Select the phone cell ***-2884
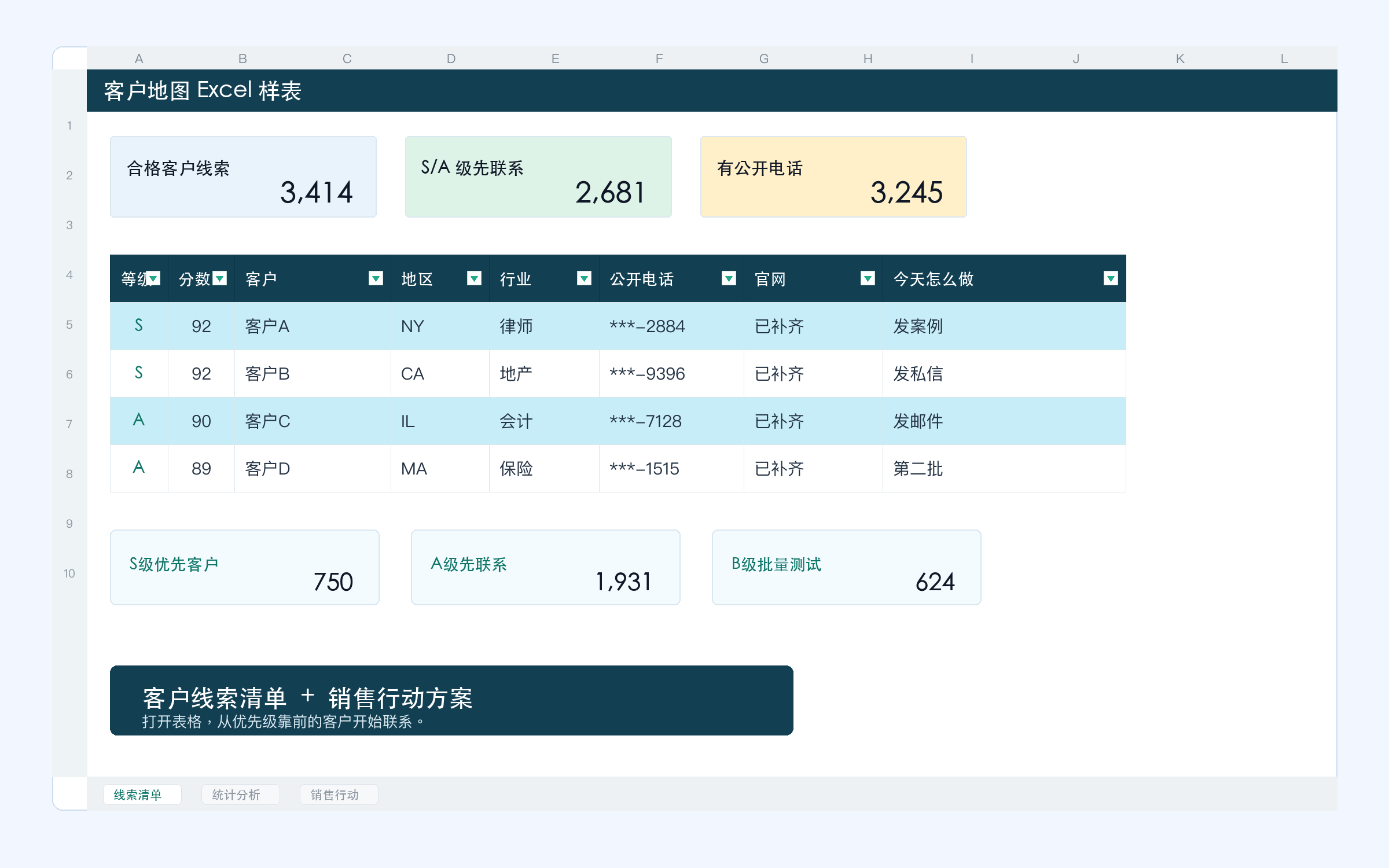 (671, 326)
